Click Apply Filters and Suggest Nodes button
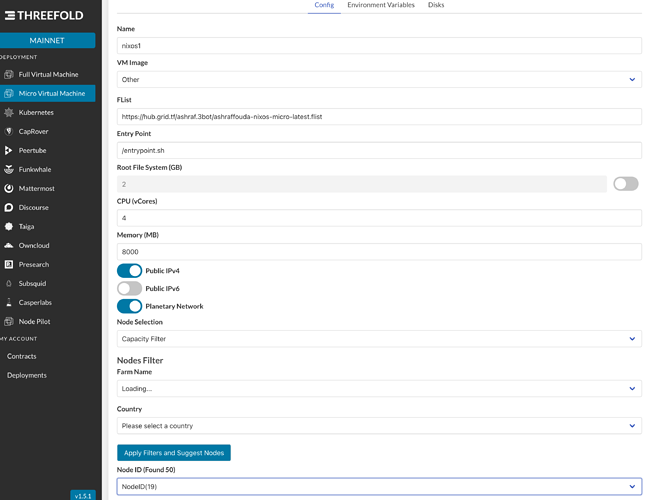 pyautogui.click(x=174, y=453)
